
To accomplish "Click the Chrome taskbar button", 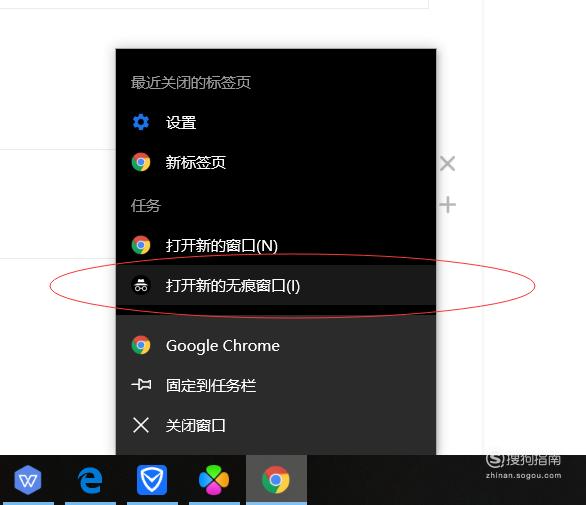I will click(x=276, y=480).
